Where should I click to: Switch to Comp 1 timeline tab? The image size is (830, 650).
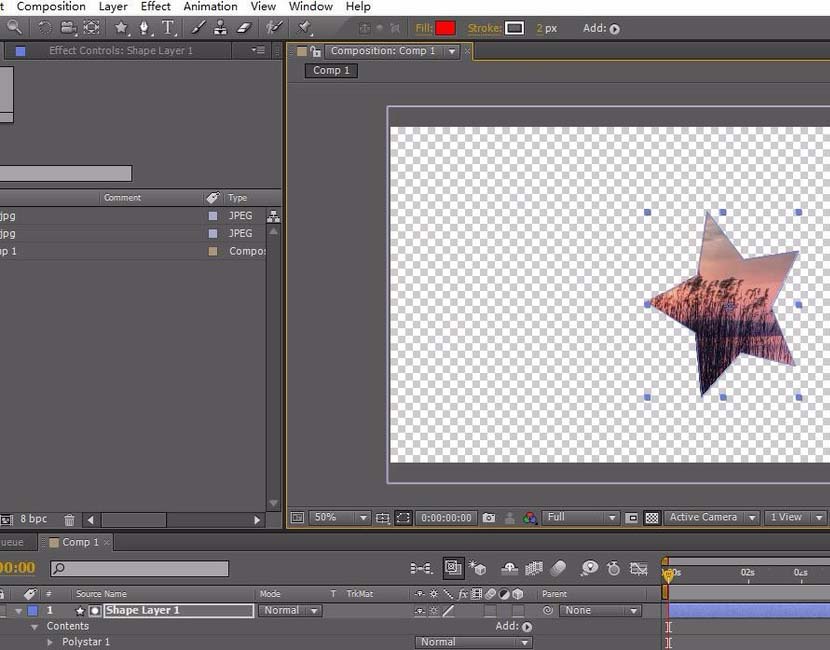tap(80, 542)
